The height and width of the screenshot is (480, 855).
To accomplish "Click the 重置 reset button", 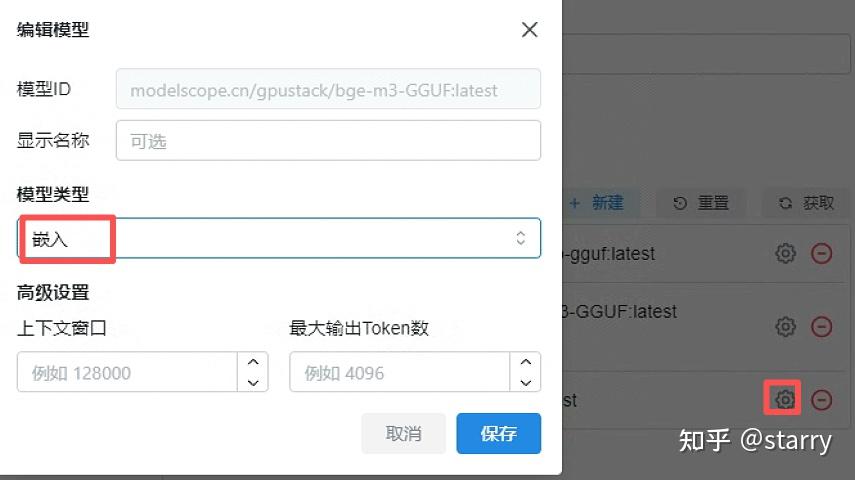I will pos(701,203).
